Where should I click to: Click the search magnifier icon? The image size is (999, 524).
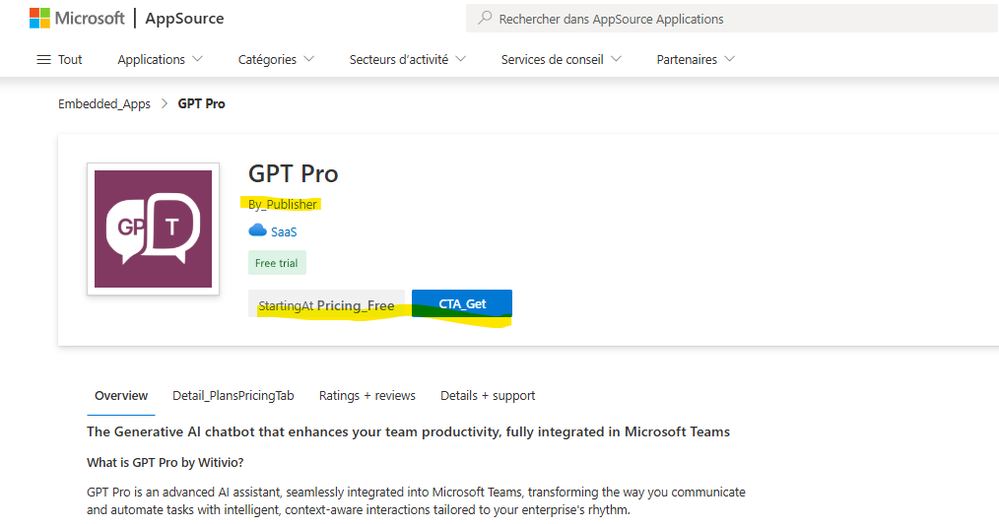[485, 18]
